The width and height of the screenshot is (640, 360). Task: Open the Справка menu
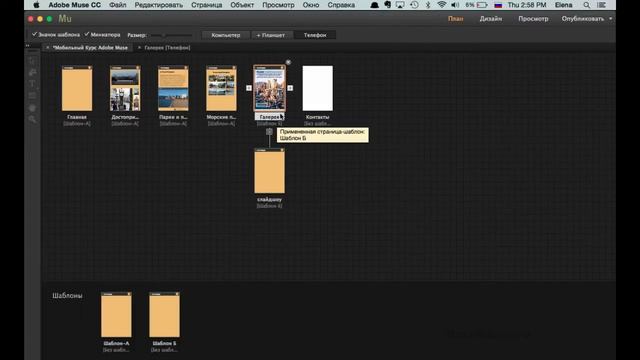click(x=341, y=5)
